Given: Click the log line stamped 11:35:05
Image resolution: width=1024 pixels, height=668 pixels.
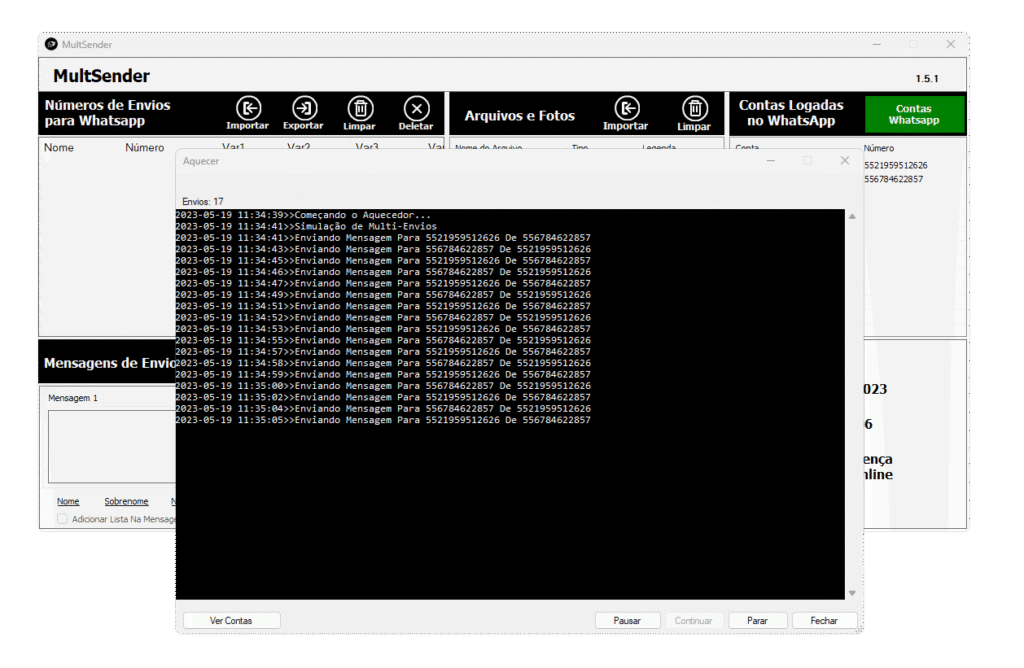Looking at the screenshot, I should (383, 420).
